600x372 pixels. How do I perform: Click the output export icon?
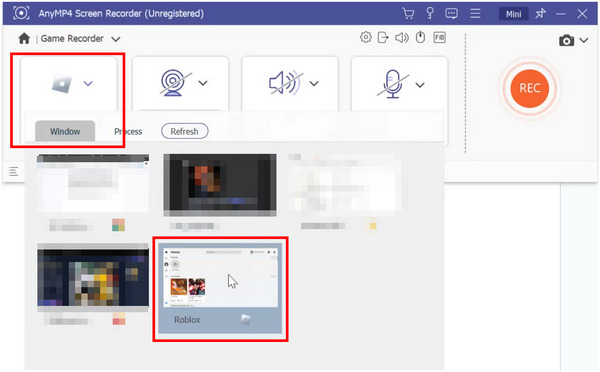pyautogui.click(x=383, y=38)
